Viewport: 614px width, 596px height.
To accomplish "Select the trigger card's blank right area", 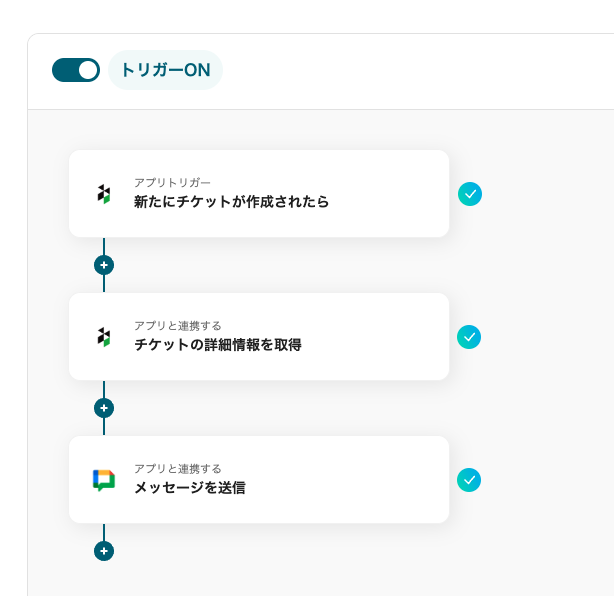I will click(390, 194).
